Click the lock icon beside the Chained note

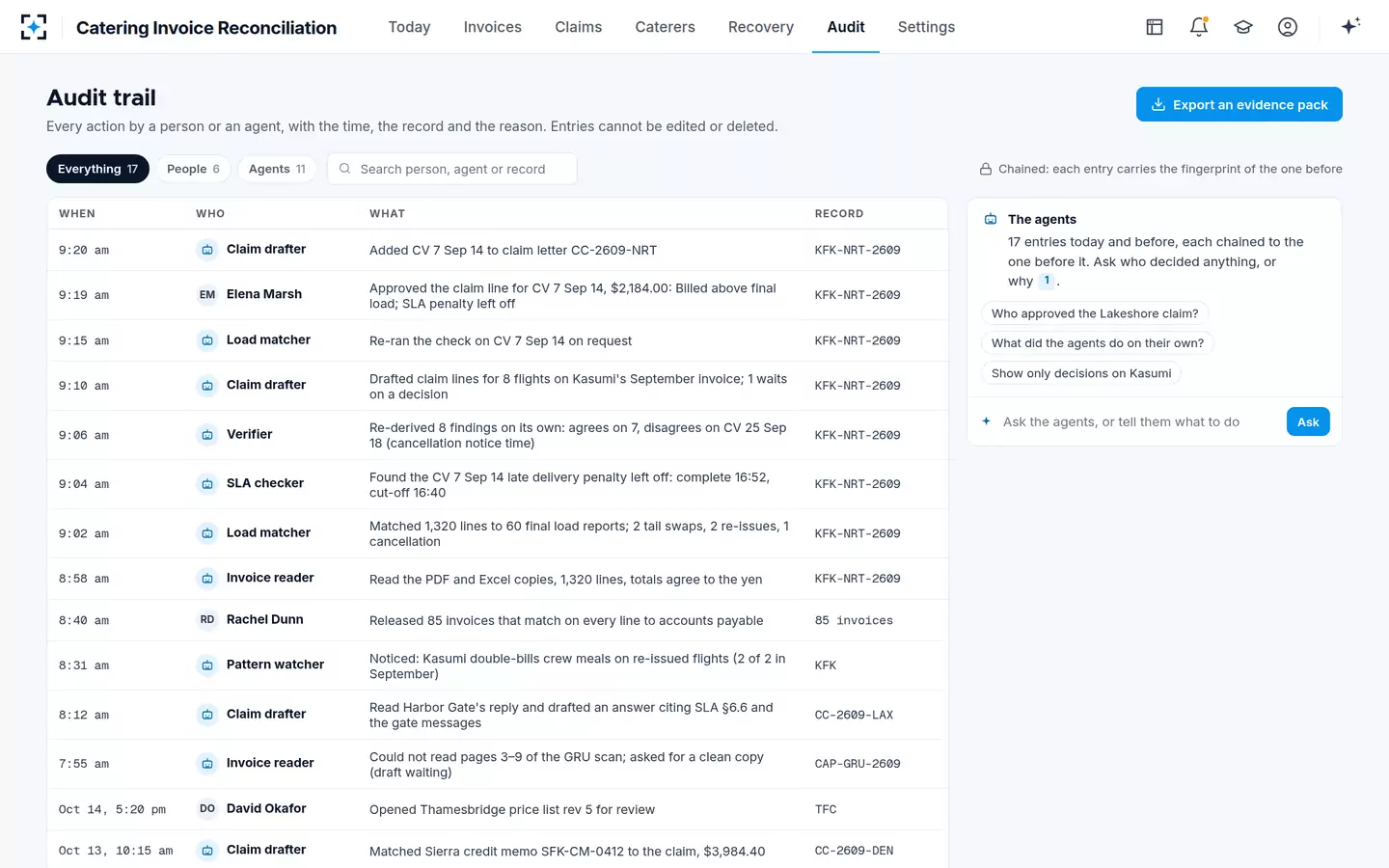point(986,169)
